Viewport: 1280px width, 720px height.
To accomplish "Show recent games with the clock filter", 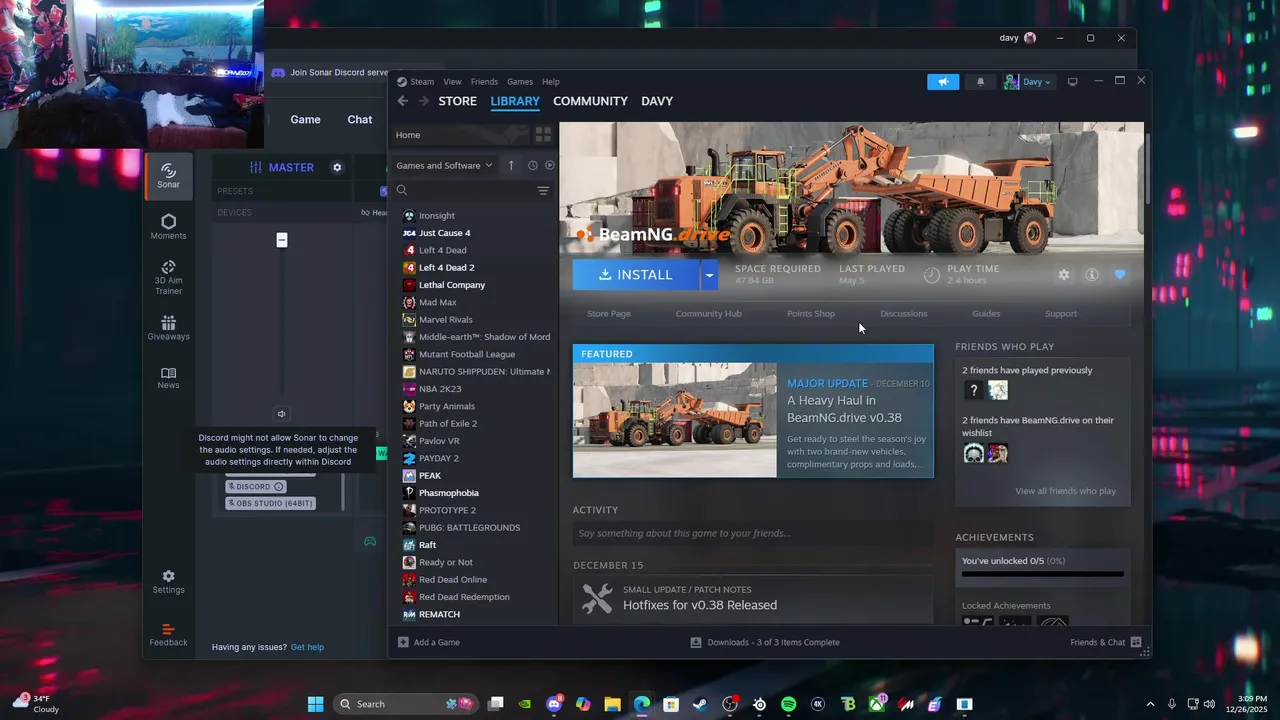I will click(532, 165).
